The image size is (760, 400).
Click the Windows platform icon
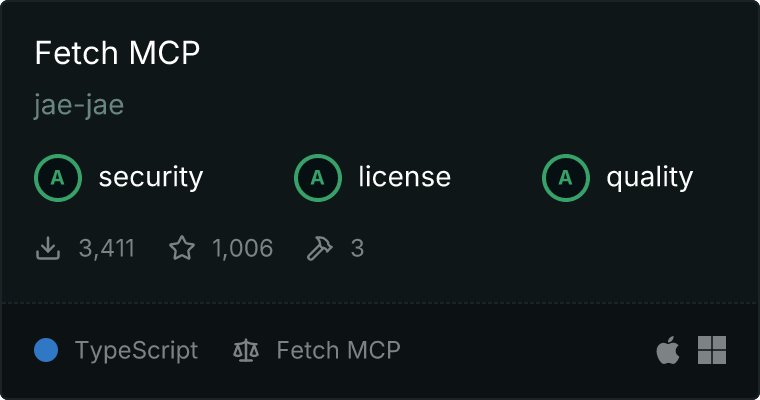coord(712,350)
